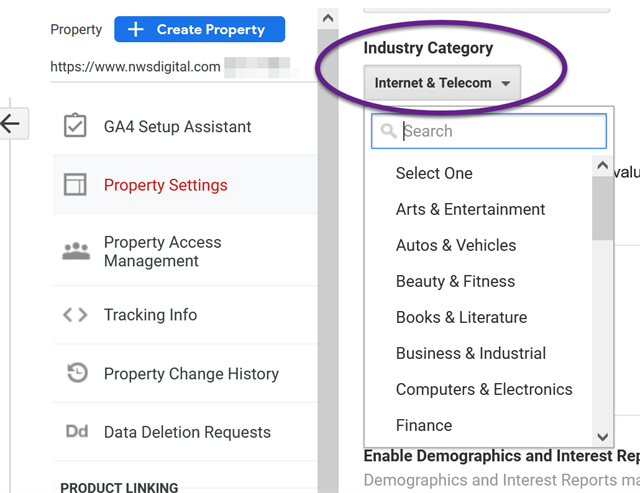
Task: Select Business & Industrial option
Action: (x=471, y=353)
